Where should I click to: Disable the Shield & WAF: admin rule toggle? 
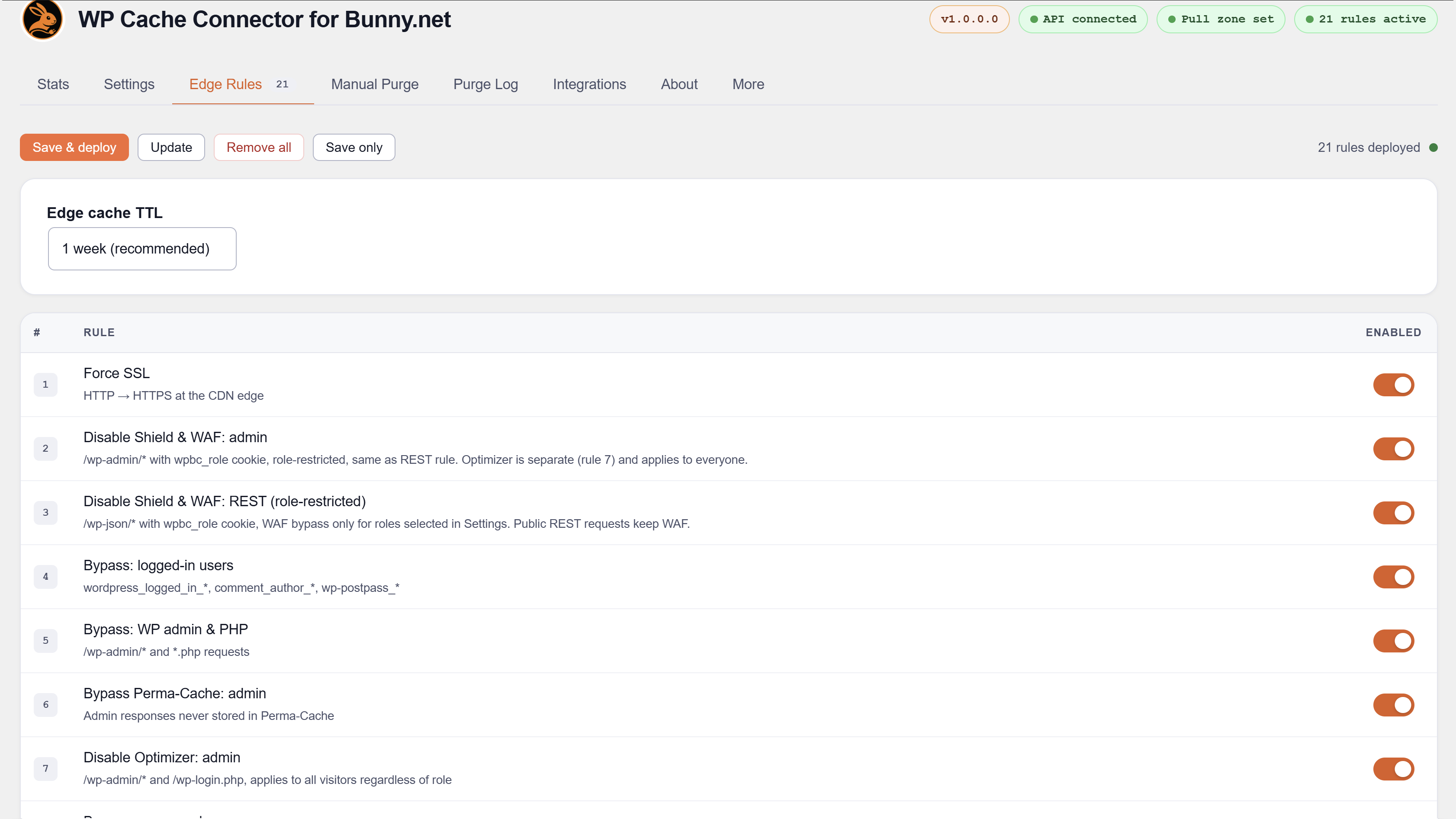(x=1393, y=449)
